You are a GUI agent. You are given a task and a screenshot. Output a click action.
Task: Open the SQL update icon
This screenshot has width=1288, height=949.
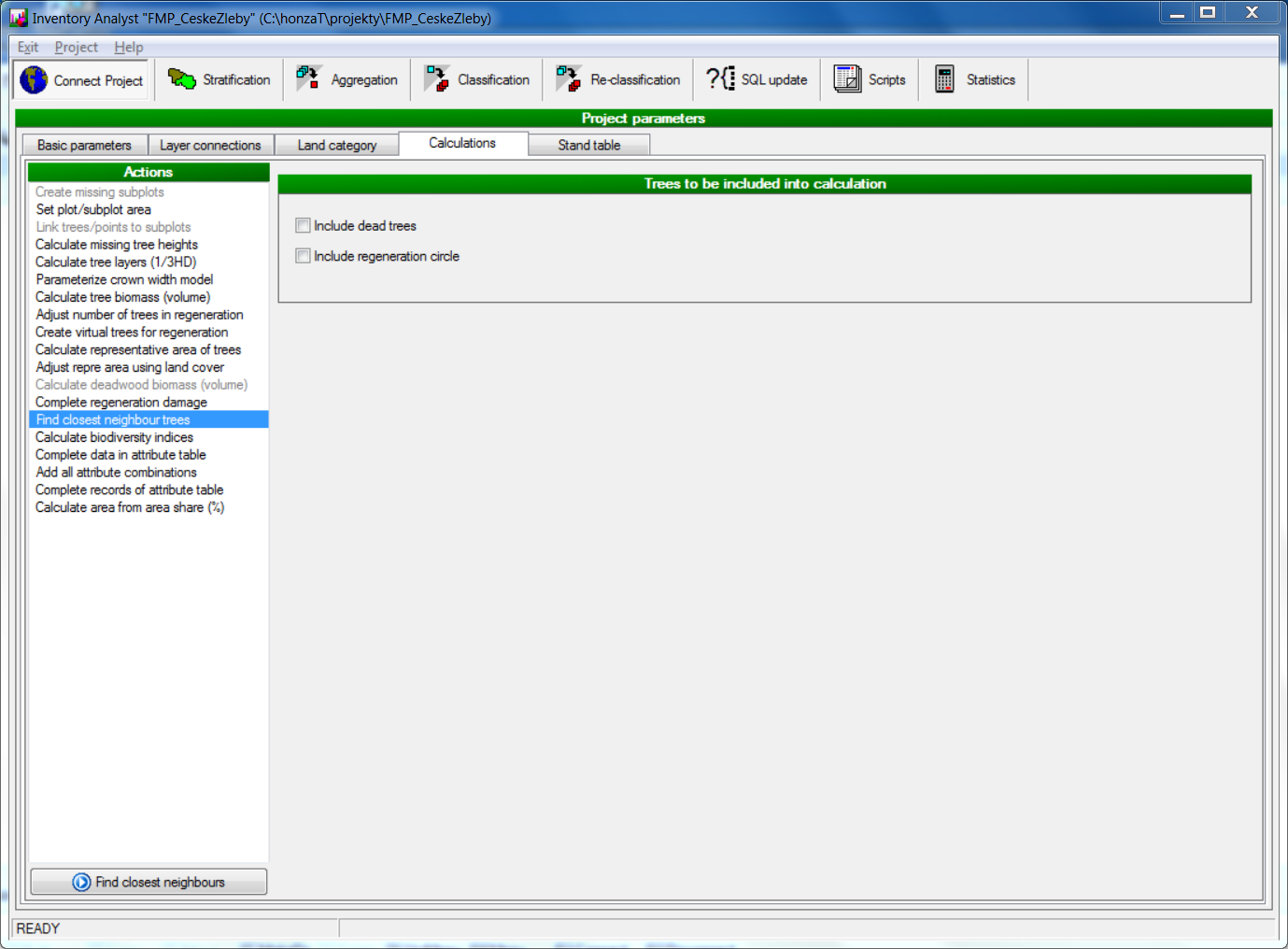point(720,79)
